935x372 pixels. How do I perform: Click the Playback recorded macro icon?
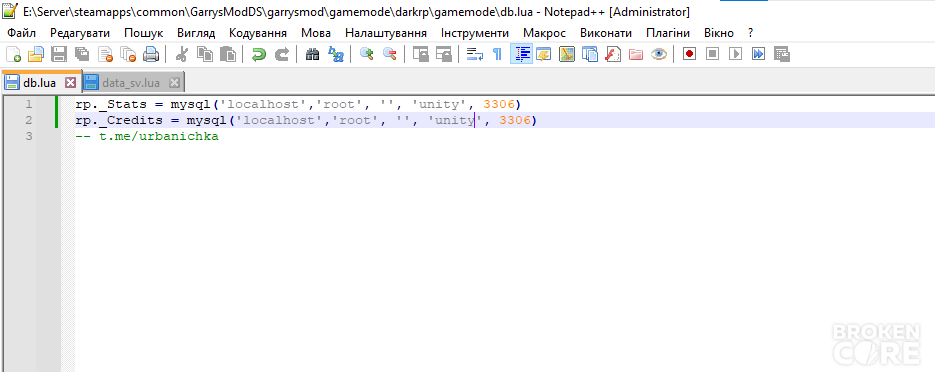(735, 55)
